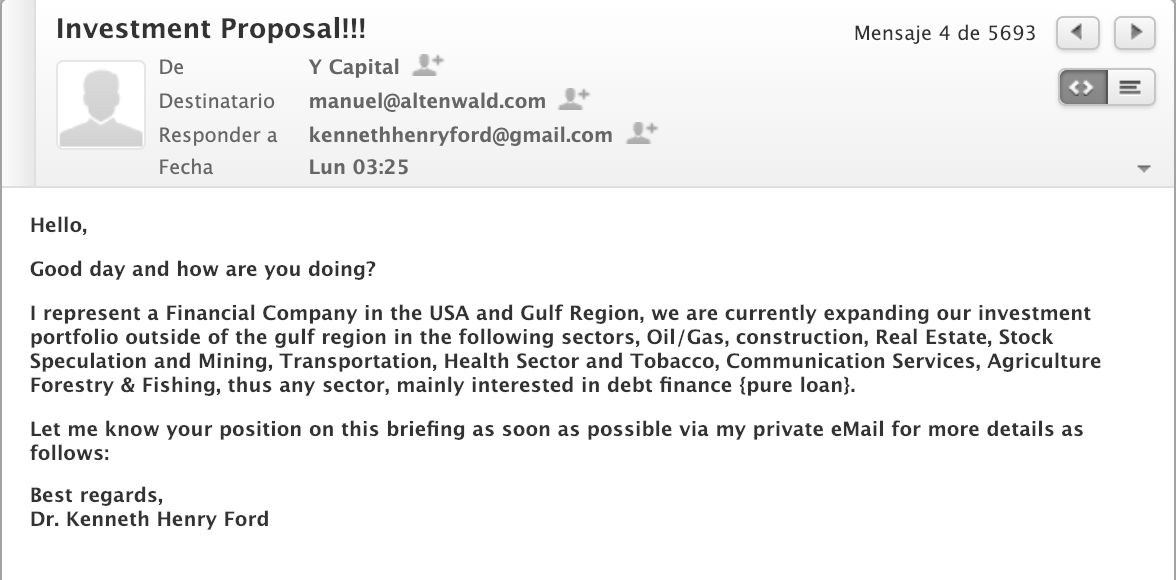
Task: Go to the next message
Action: 1135,32
